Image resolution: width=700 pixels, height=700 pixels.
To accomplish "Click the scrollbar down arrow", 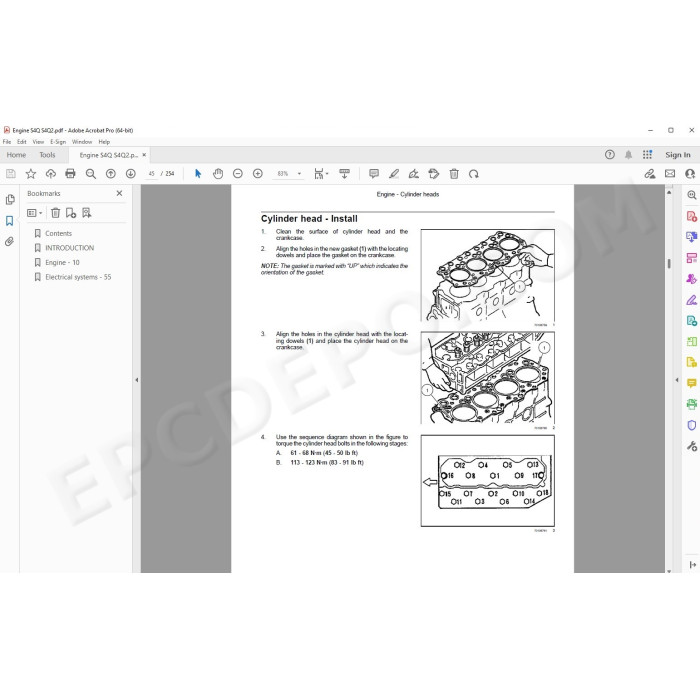I will [x=669, y=570].
